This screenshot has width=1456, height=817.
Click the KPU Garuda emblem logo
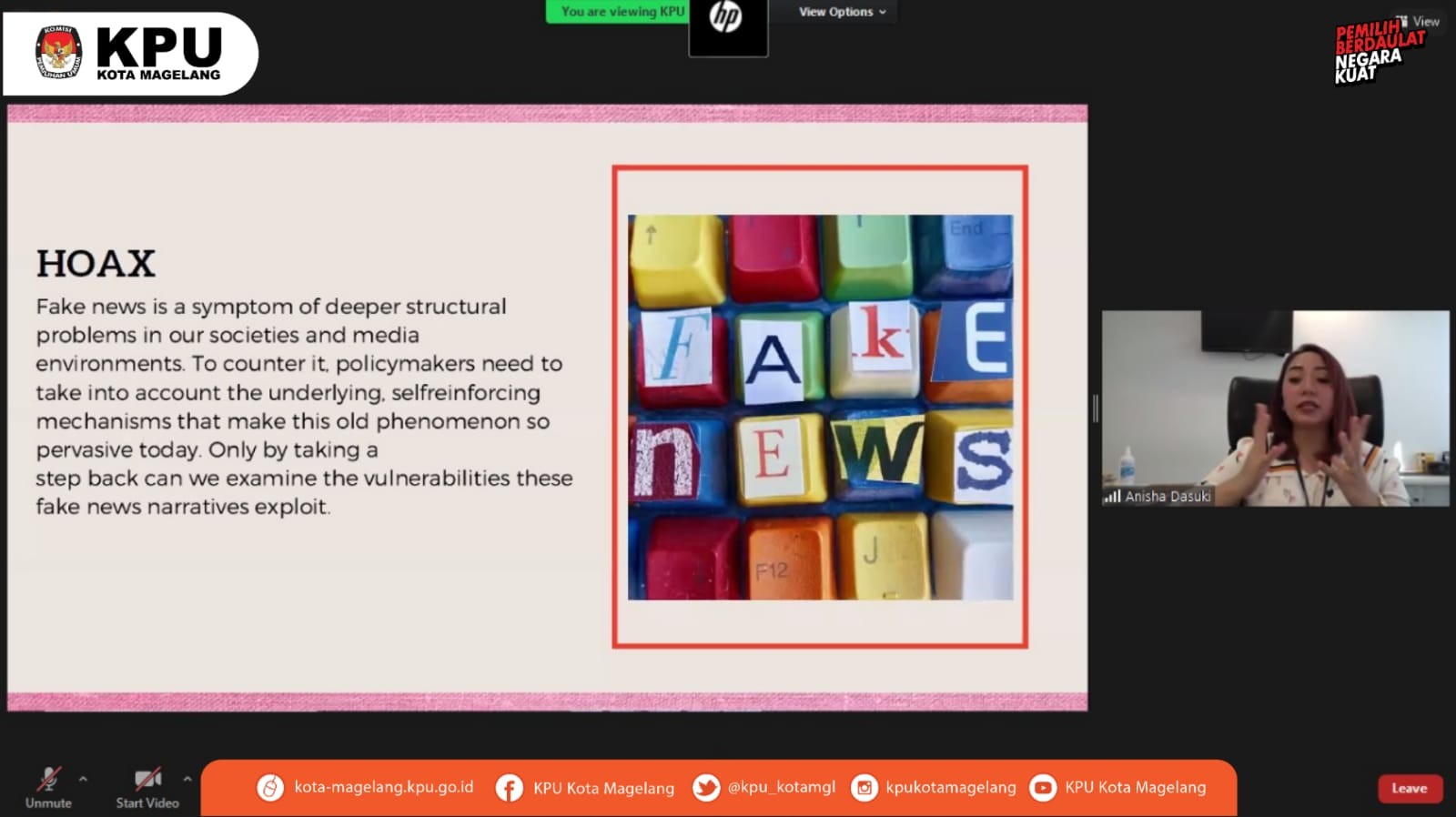59,53
